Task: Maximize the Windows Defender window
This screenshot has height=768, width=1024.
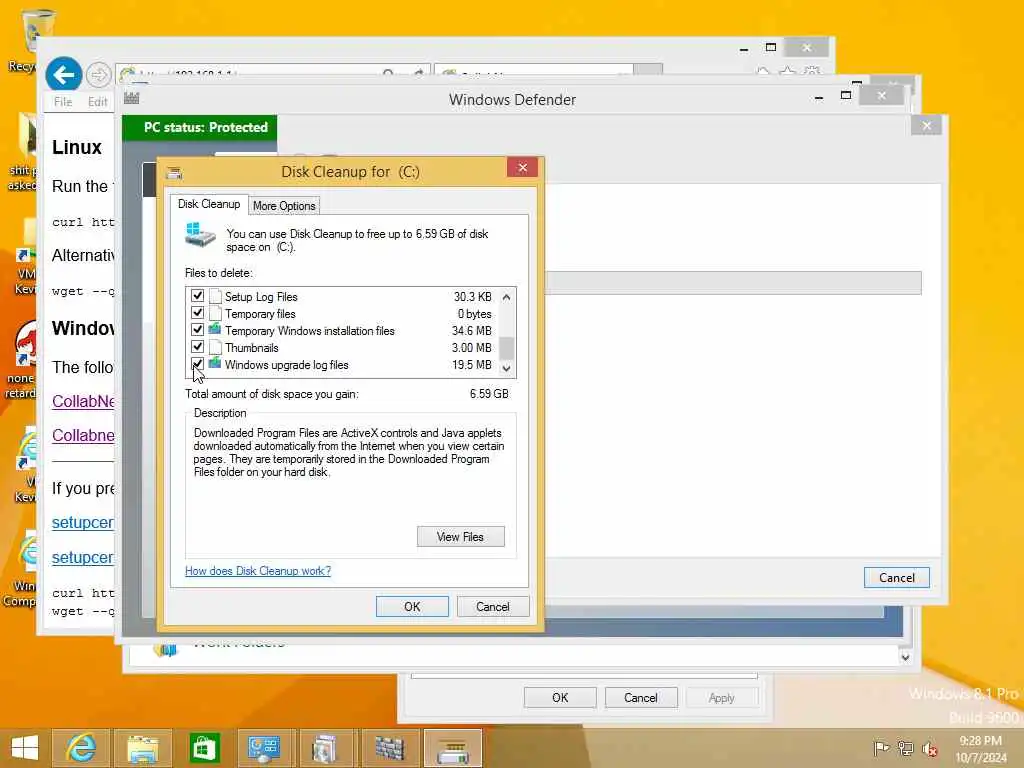Action: point(846,95)
